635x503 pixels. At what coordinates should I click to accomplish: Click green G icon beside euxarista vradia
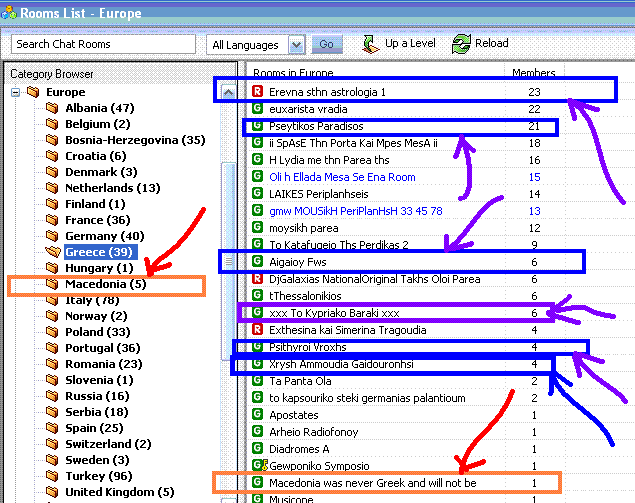(258, 108)
